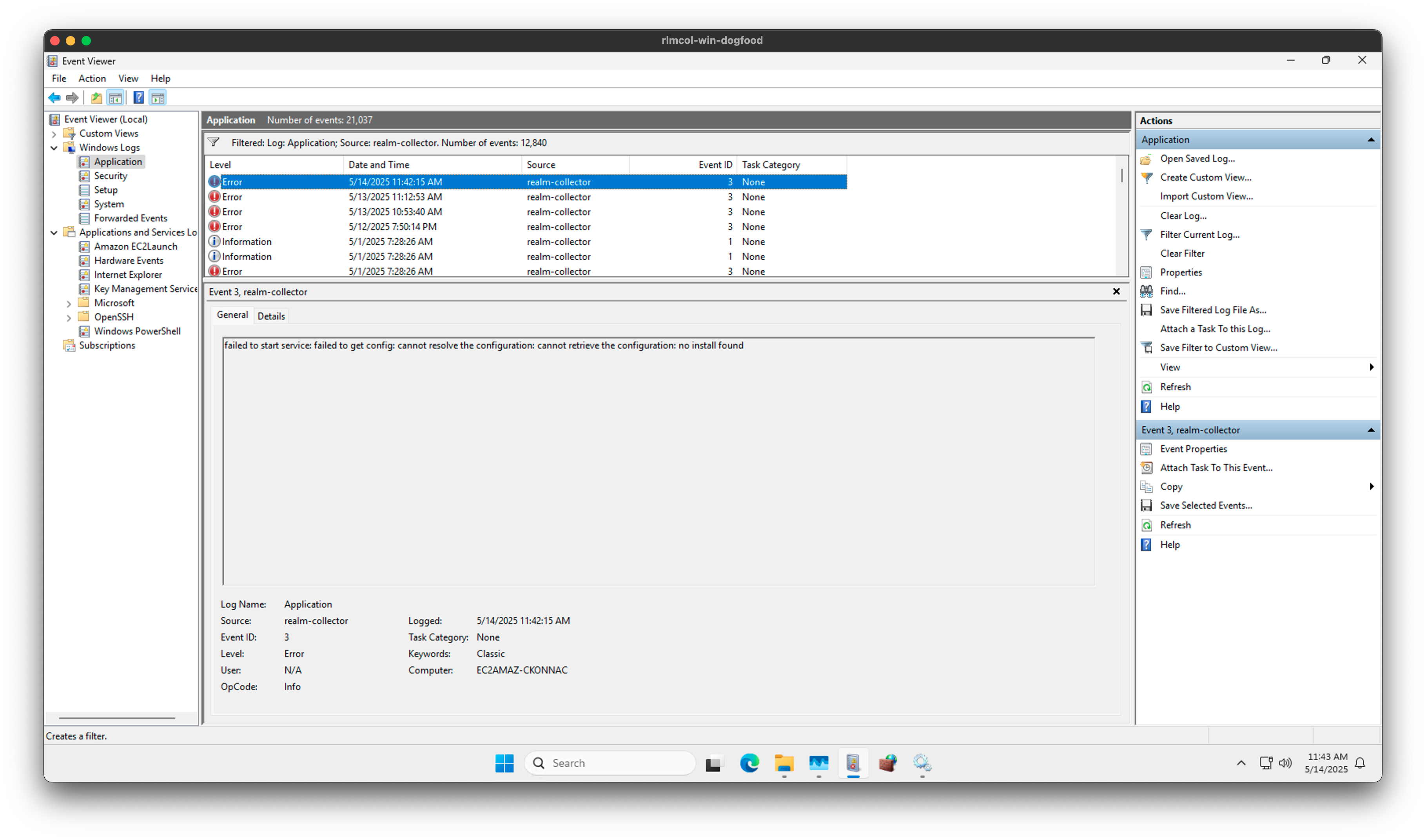Switch to the Details tab

pos(271,317)
